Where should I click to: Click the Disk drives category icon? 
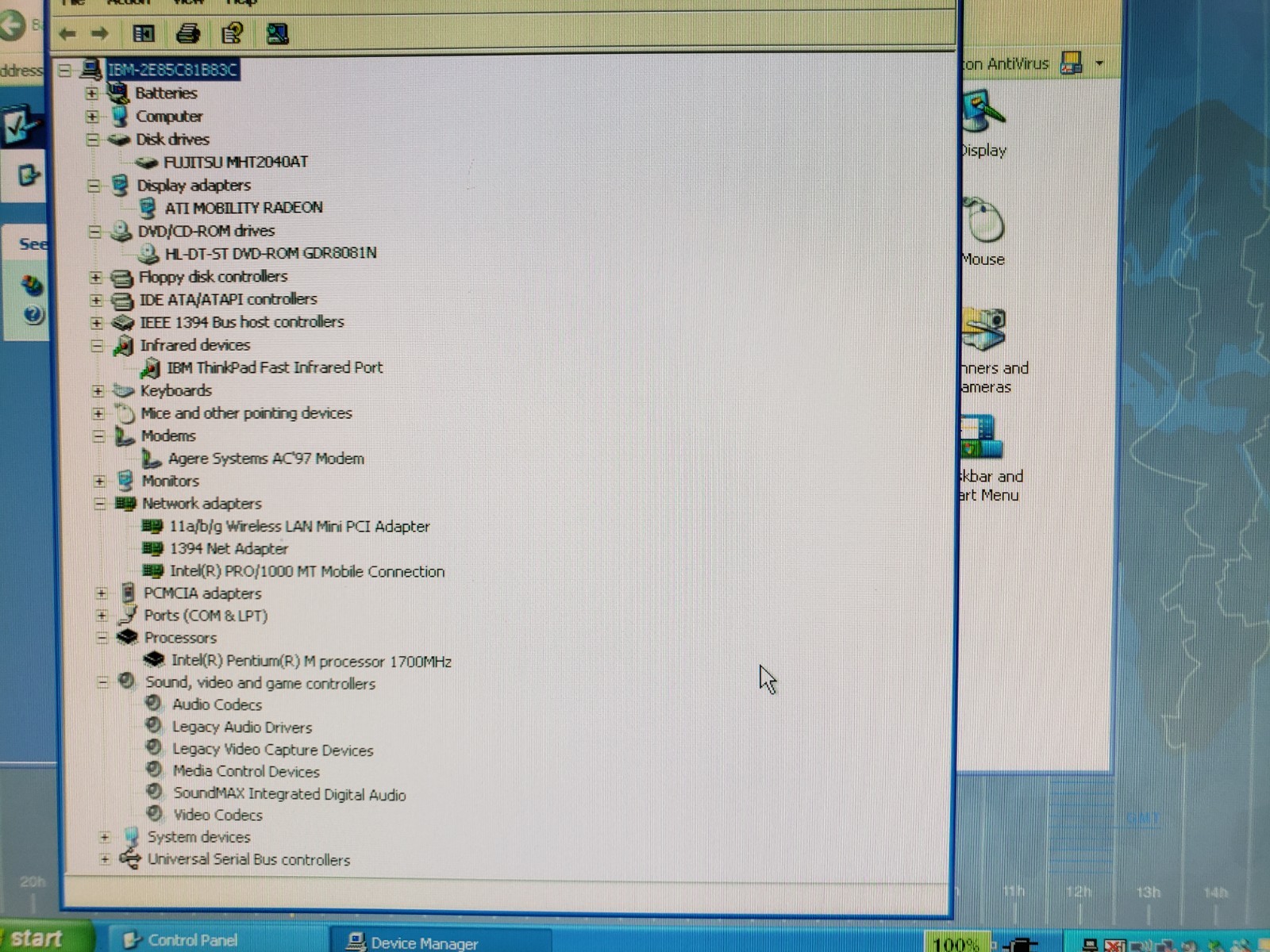pyautogui.click(x=119, y=140)
